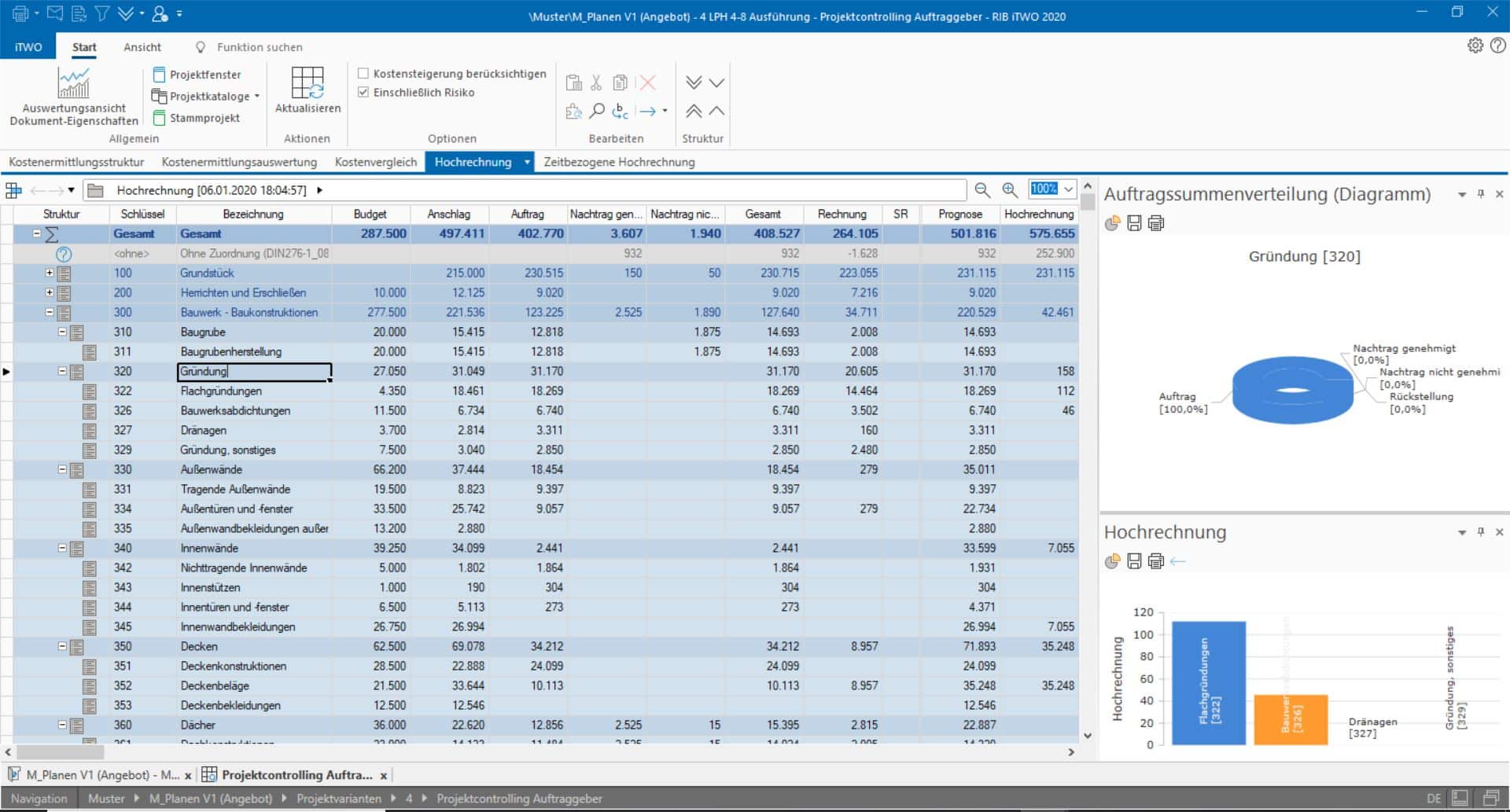Open Auftragssummenverteilung panel options dropdown
This screenshot has height=812, width=1510.
(1462, 194)
